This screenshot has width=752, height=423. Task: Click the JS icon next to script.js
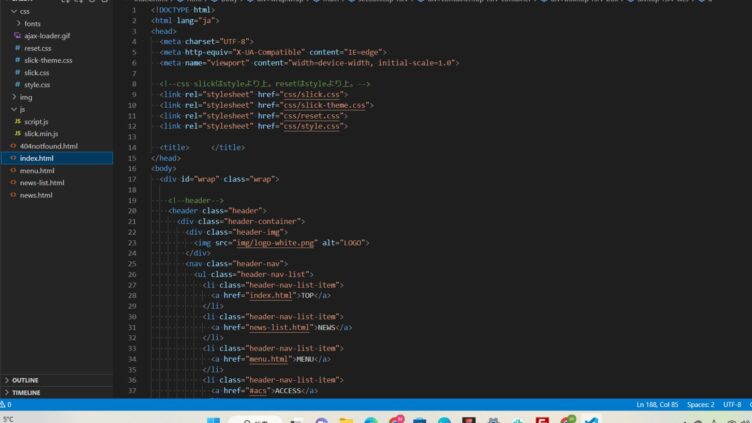click(x=17, y=121)
